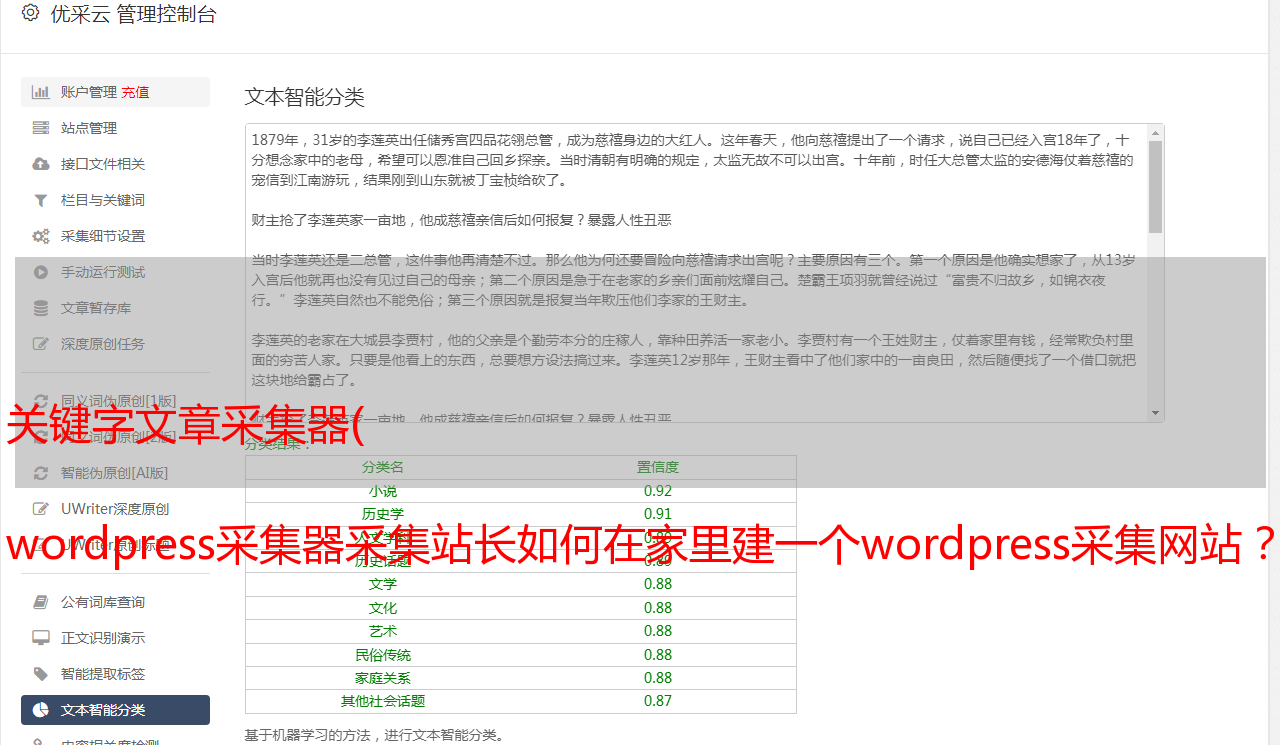Click the database icon for 文章暂存库
The width and height of the screenshot is (1280, 745).
[x=41, y=308]
